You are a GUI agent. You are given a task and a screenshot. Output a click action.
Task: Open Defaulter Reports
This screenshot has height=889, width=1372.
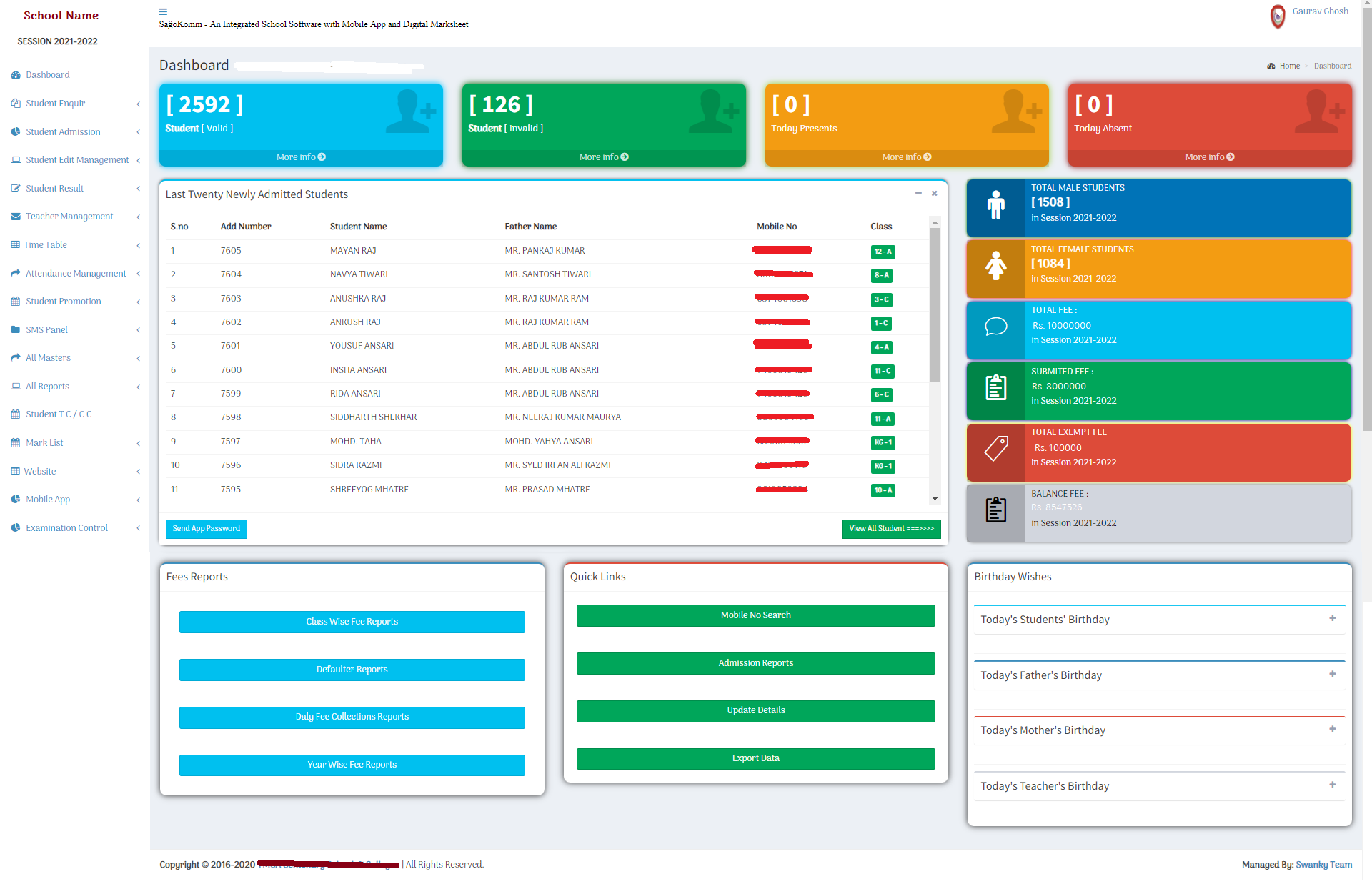pos(352,670)
